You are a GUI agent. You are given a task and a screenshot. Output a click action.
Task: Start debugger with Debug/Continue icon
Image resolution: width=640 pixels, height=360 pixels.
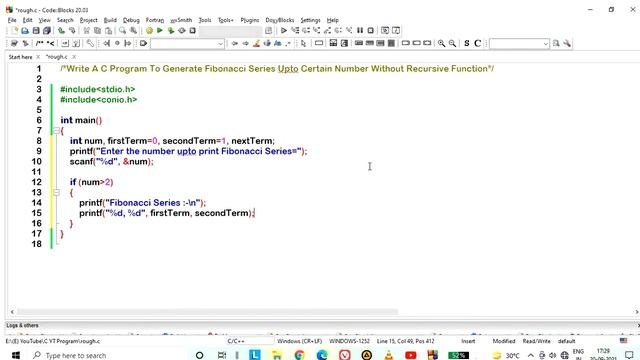click(284, 31)
